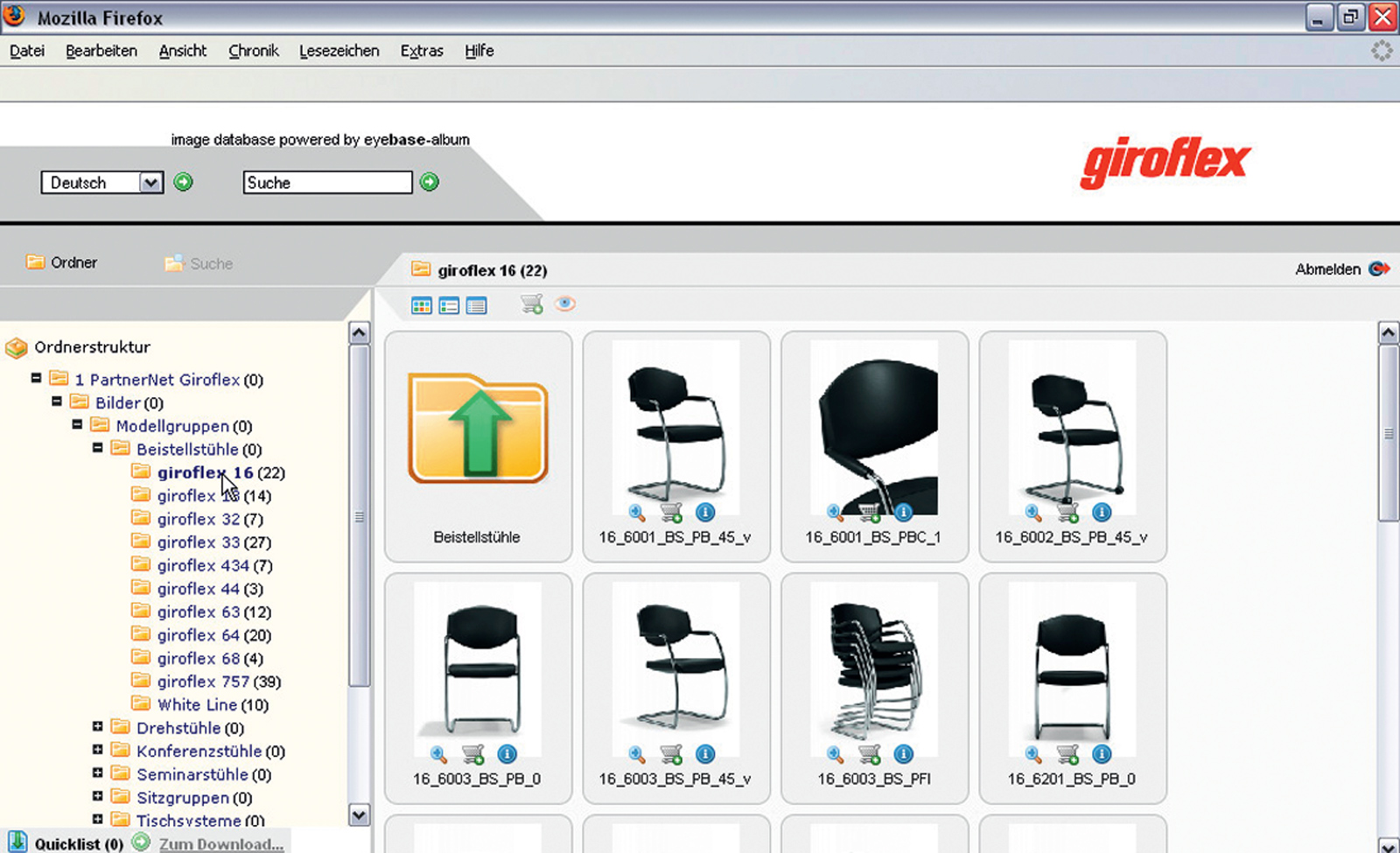This screenshot has height=853, width=1400.
Task: Open the Extras menu
Action: 422,51
